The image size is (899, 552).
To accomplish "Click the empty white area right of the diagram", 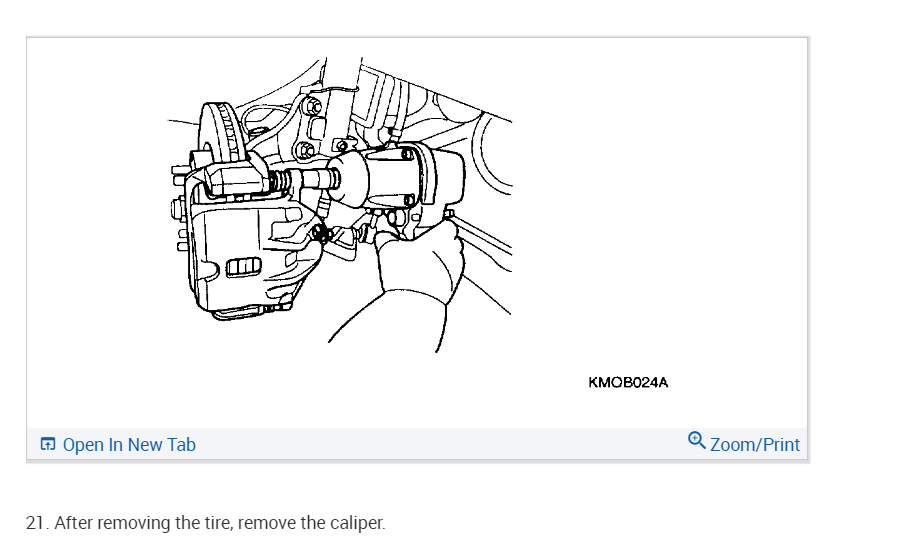I will pyautogui.click(x=659, y=201).
